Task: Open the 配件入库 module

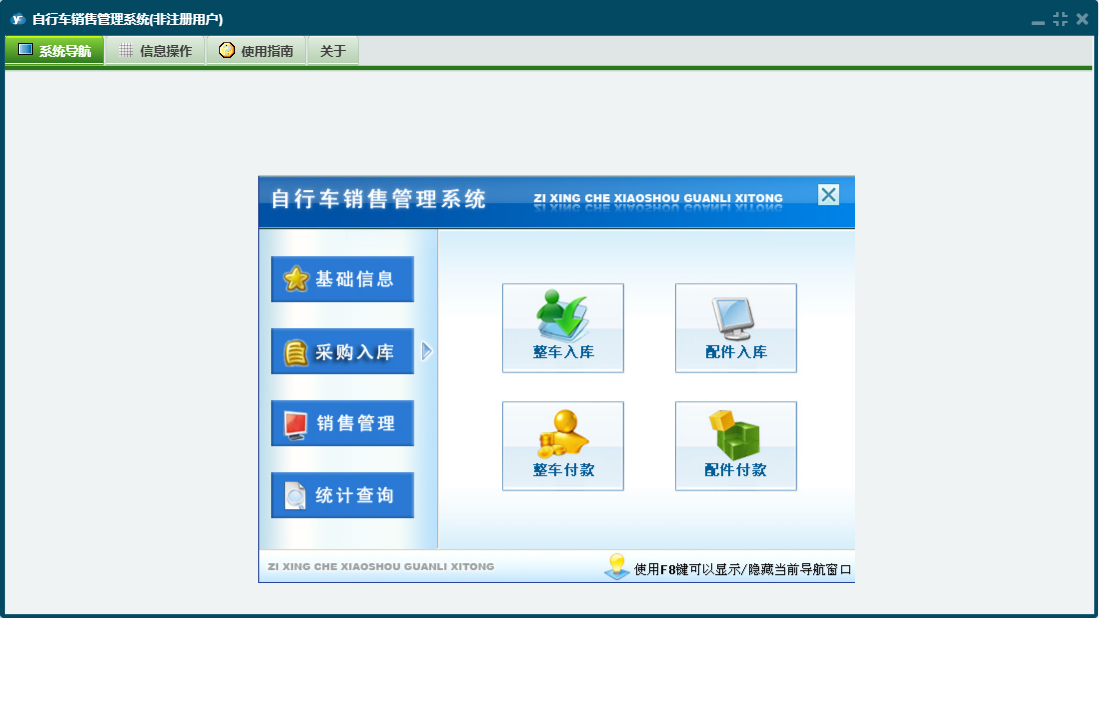Action: pyautogui.click(x=735, y=328)
